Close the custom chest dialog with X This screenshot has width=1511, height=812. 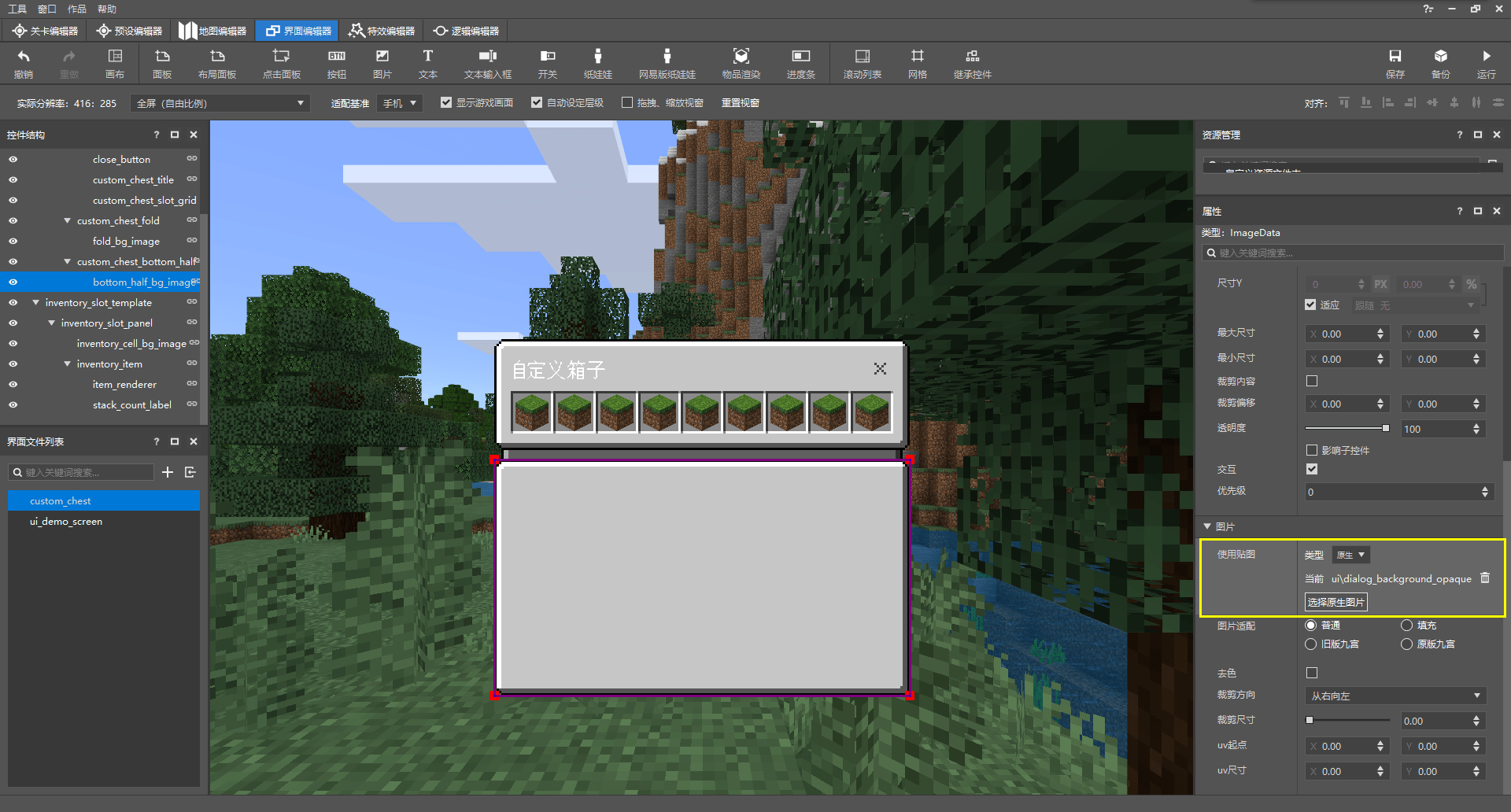880,368
